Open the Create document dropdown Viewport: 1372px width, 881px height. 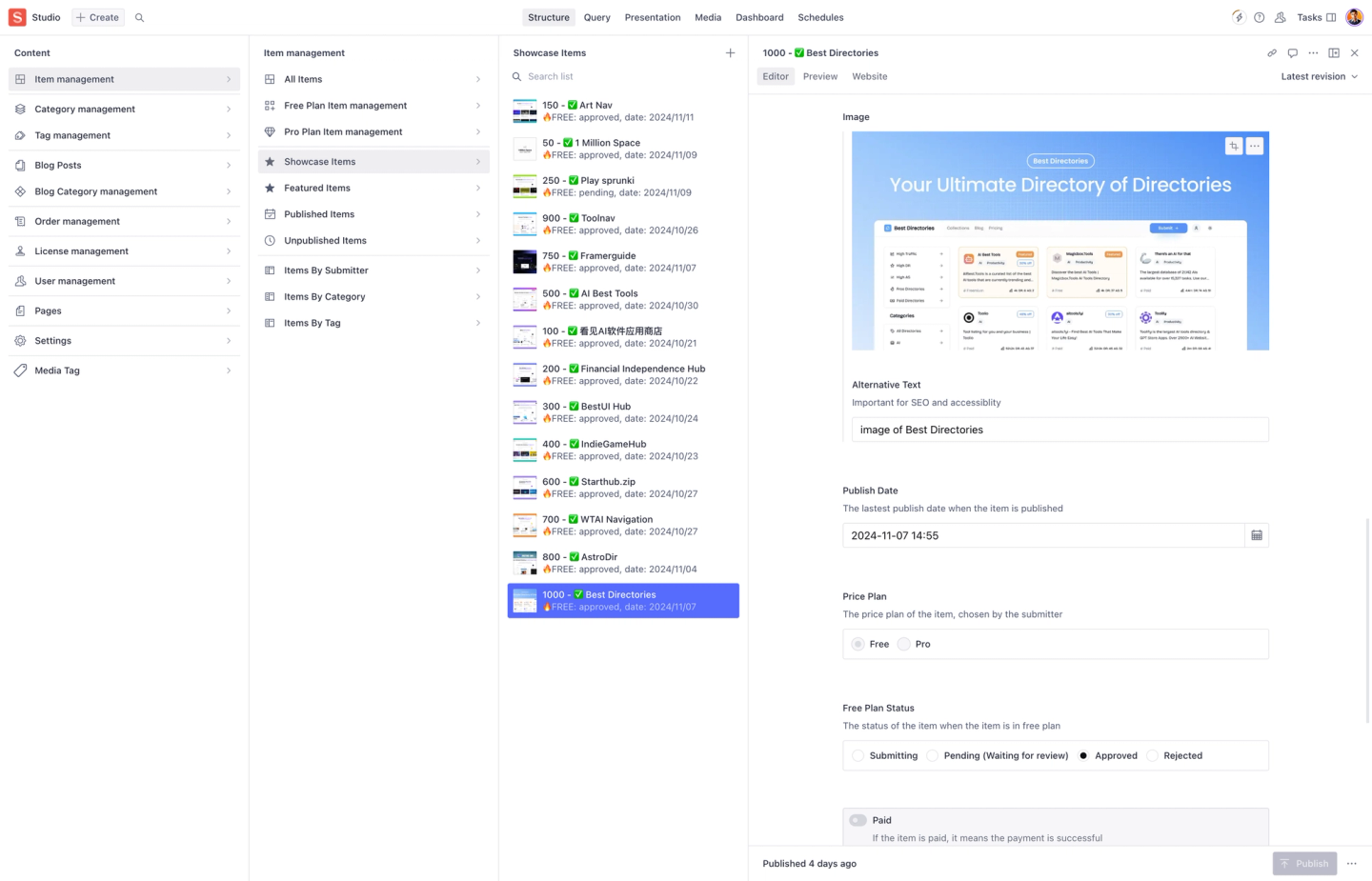[x=97, y=17]
